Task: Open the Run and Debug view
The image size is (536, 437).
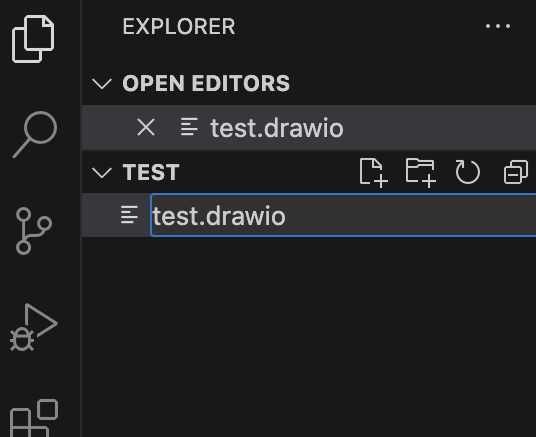Action: click(34, 327)
